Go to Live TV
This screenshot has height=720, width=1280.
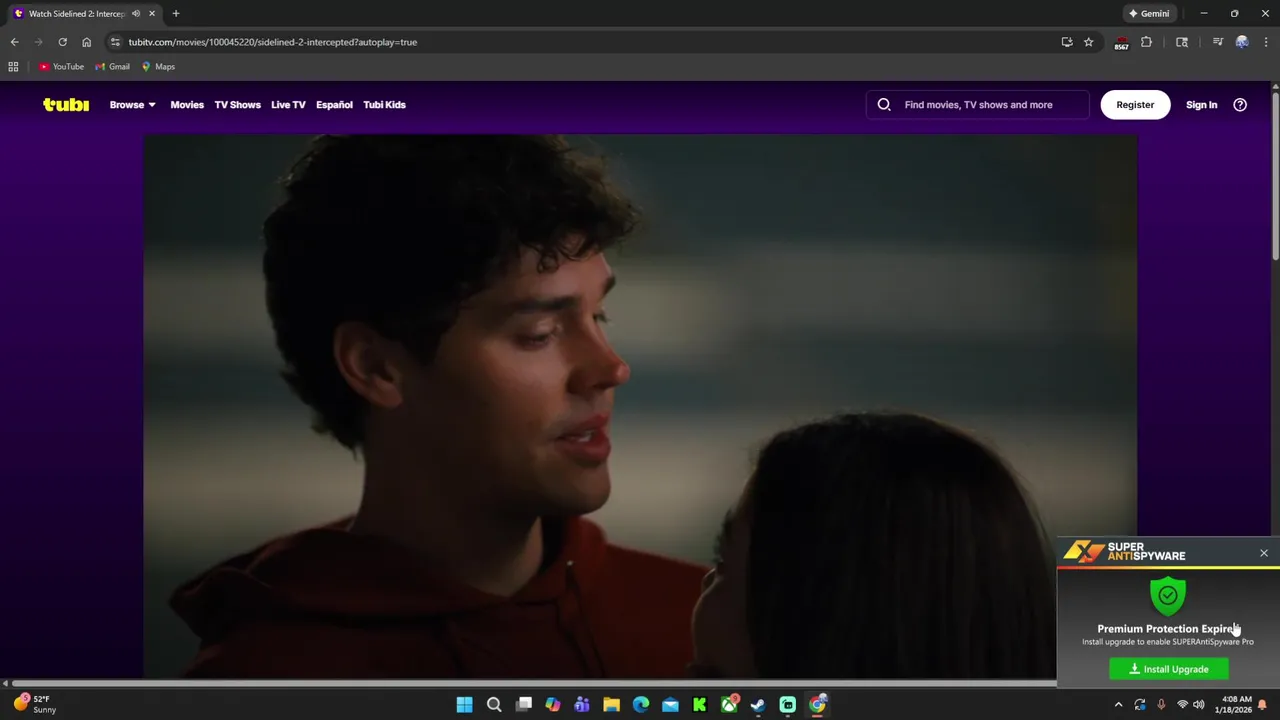288,104
